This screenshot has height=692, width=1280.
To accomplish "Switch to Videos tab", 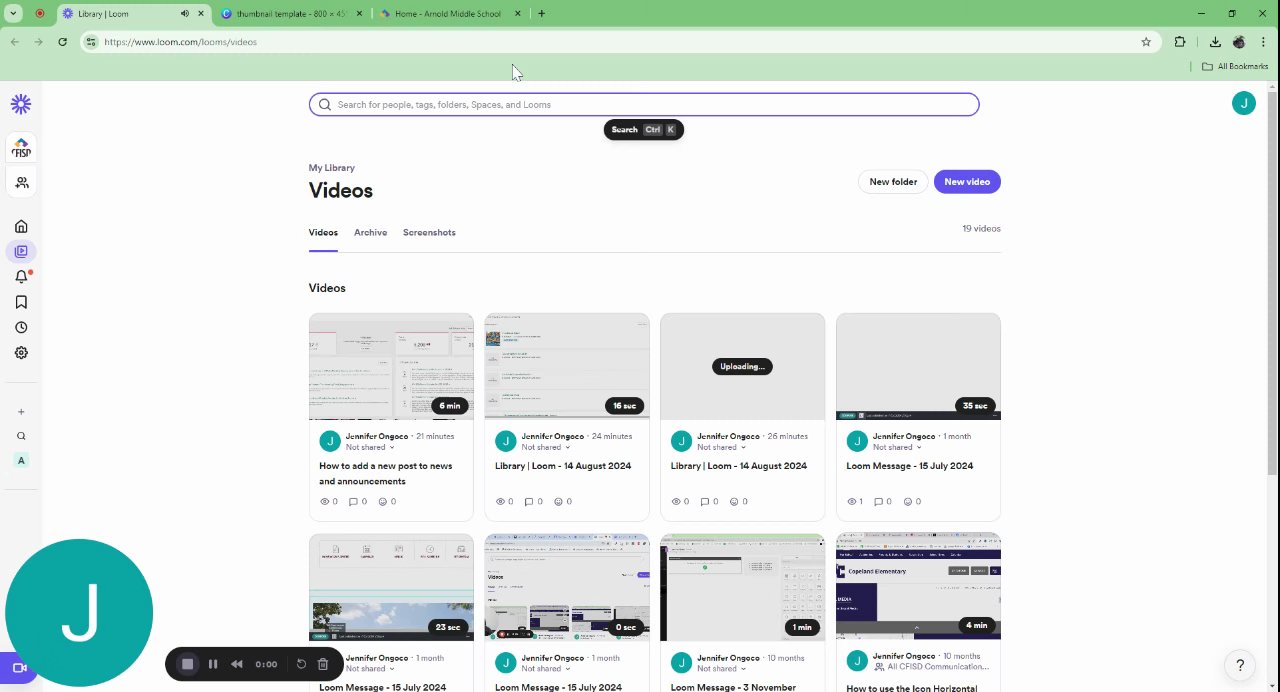I will point(323,232).
